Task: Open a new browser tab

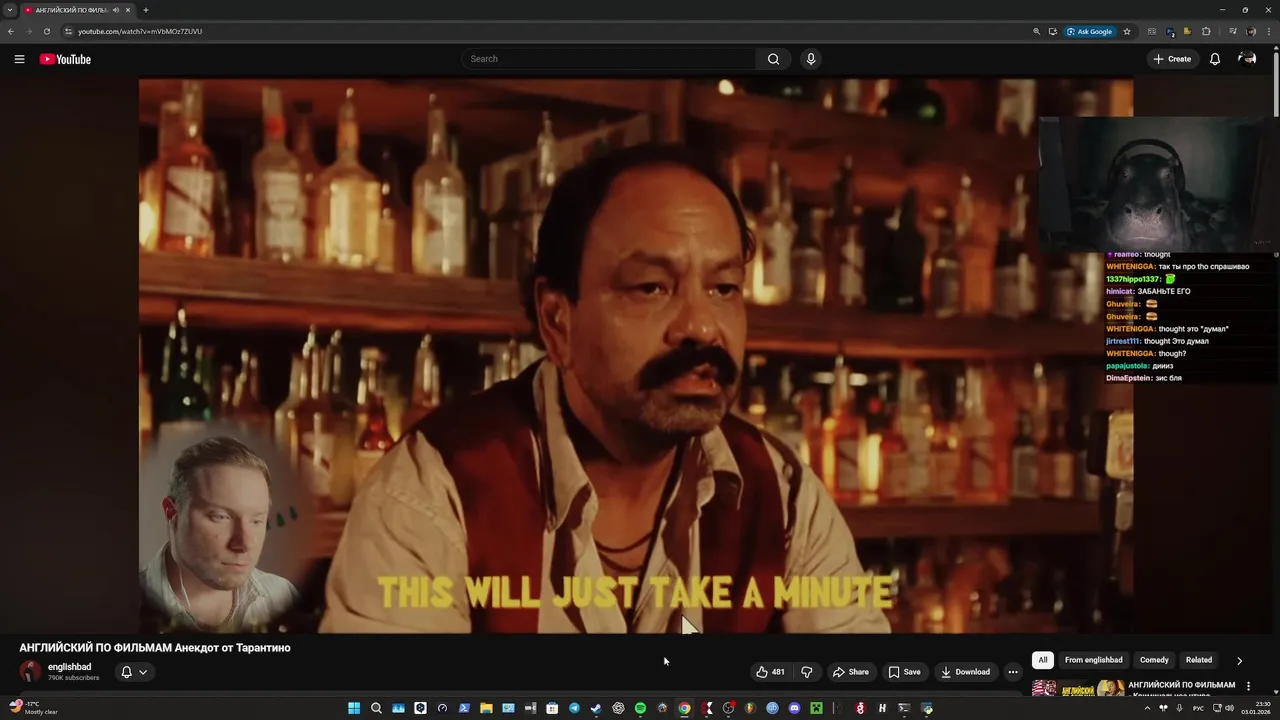Action: pos(146,10)
